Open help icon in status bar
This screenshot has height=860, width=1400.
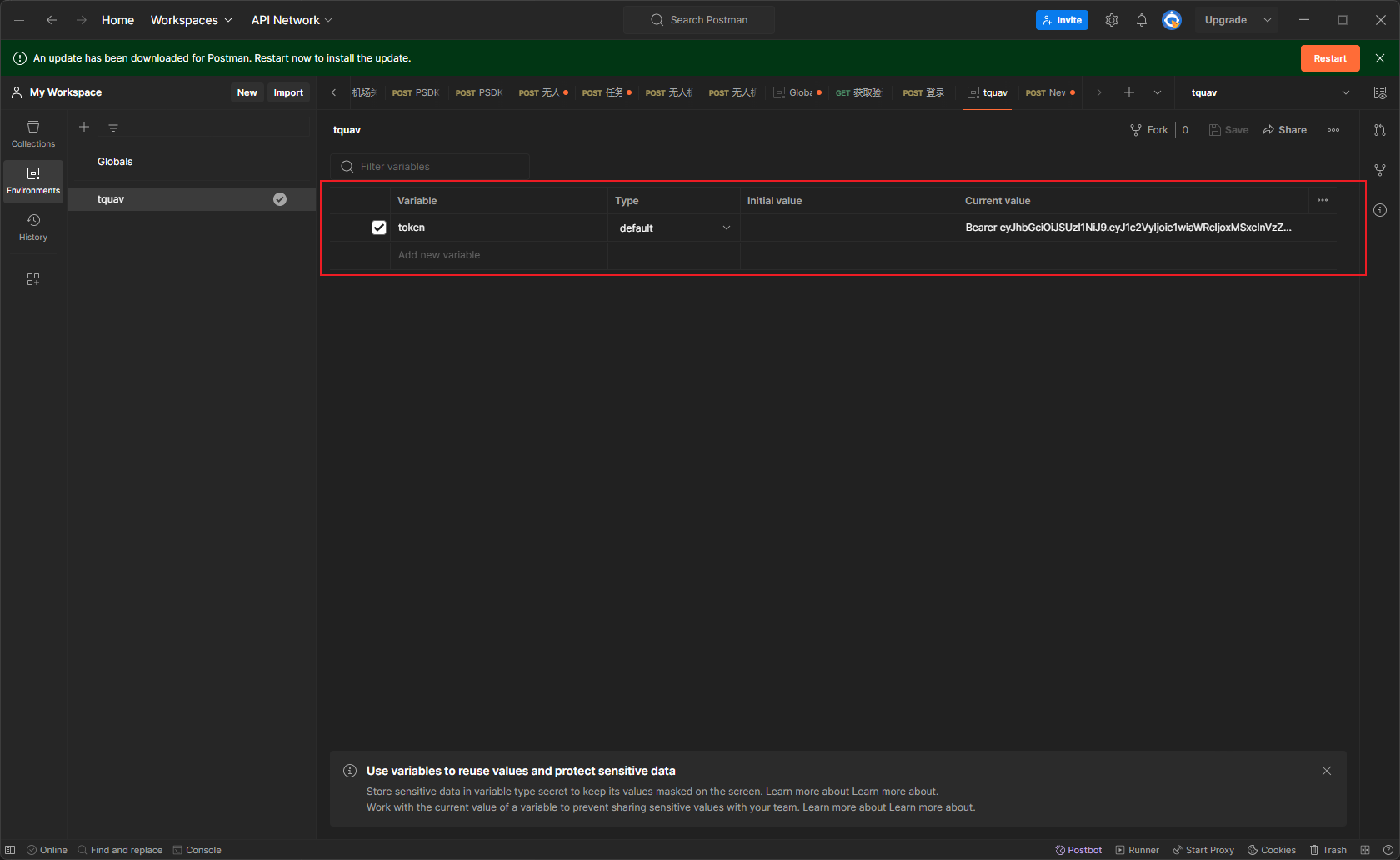tap(1387, 850)
